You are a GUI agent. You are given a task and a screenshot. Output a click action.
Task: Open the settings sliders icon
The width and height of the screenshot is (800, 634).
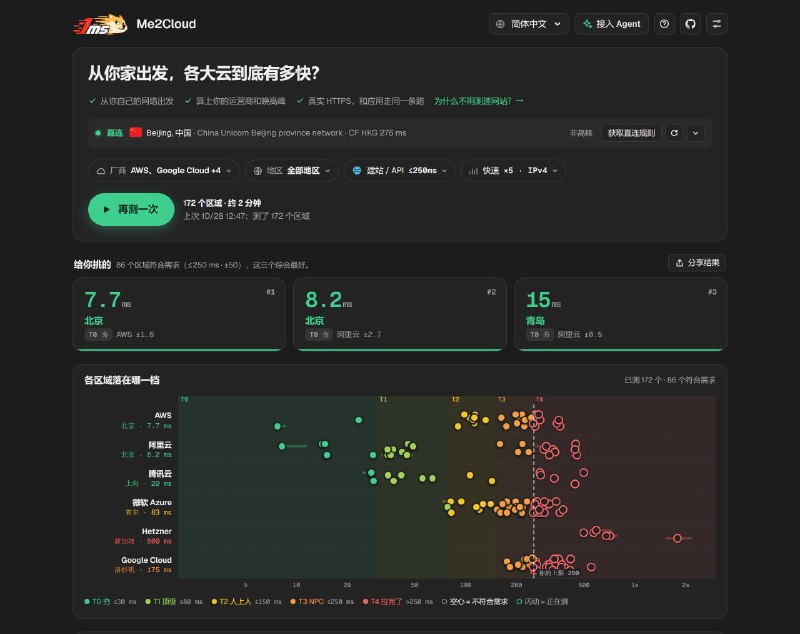pyautogui.click(x=716, y=24)
